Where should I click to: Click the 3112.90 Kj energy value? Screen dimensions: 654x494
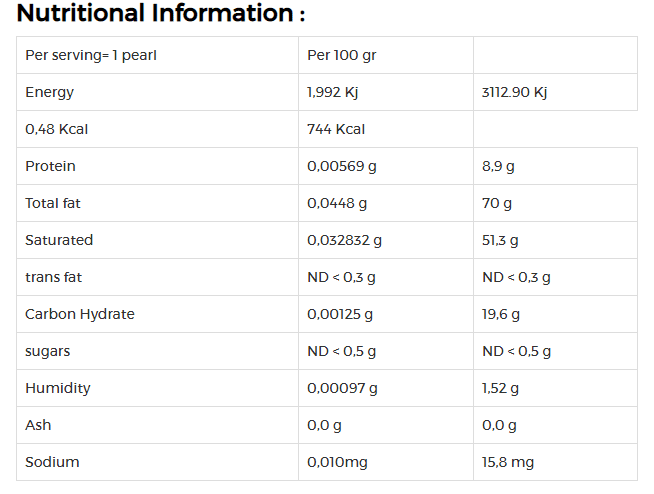[x=514, y=92]
